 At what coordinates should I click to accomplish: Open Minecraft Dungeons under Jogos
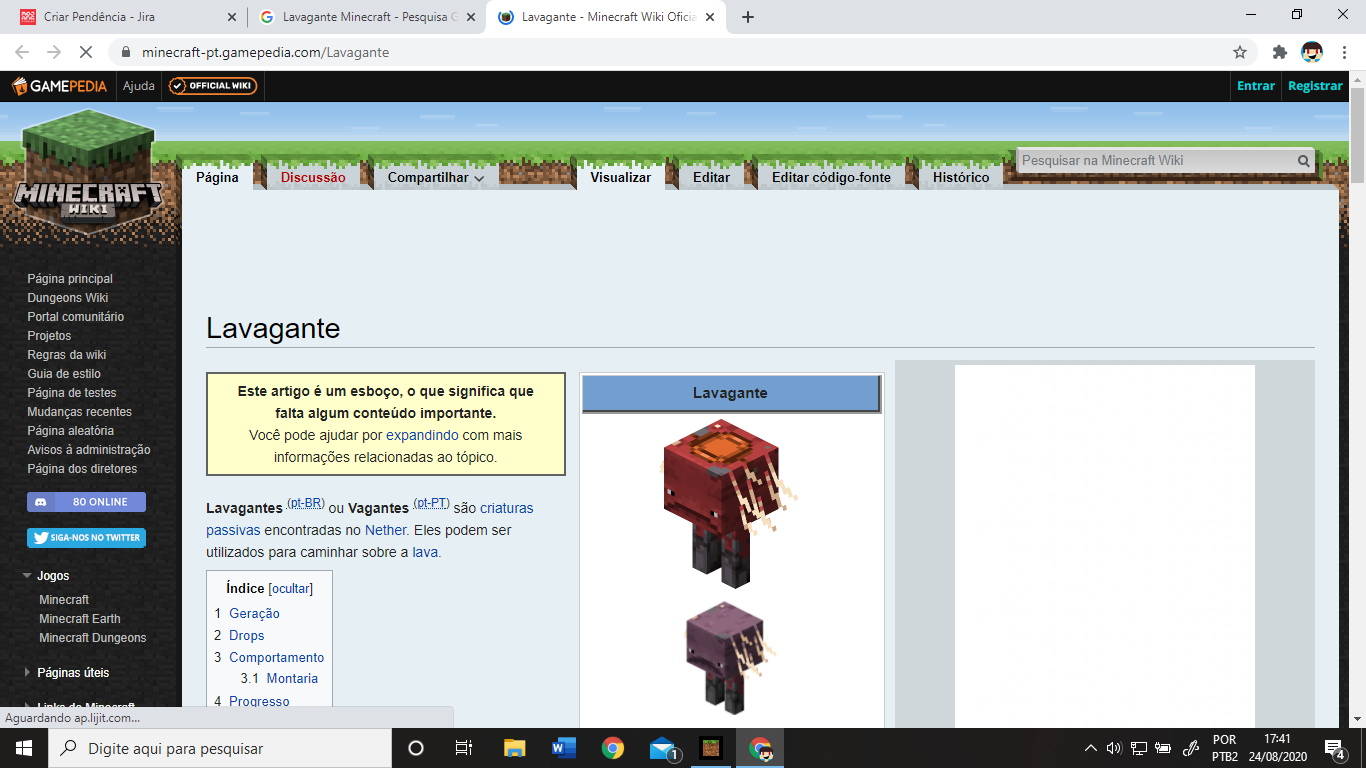(93, 638)
